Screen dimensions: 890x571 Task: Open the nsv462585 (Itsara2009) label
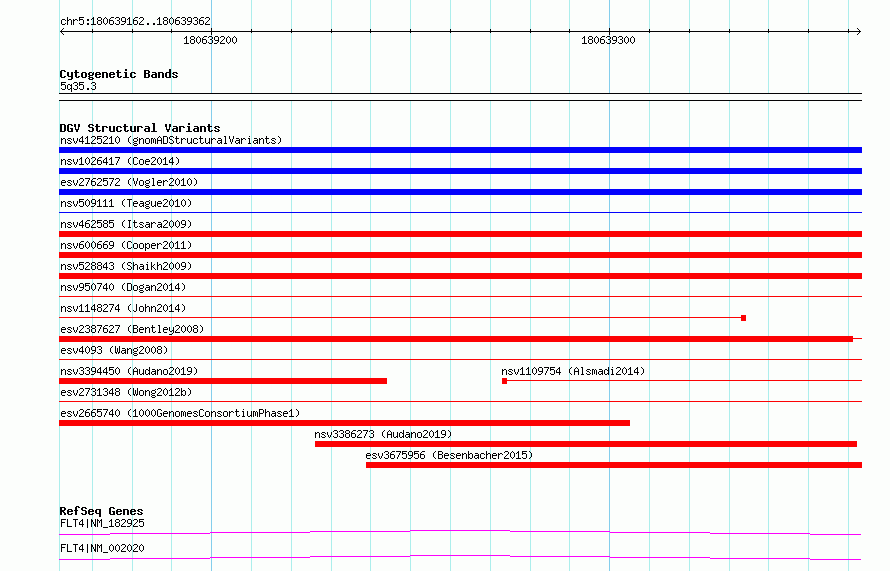coord(126,224)
